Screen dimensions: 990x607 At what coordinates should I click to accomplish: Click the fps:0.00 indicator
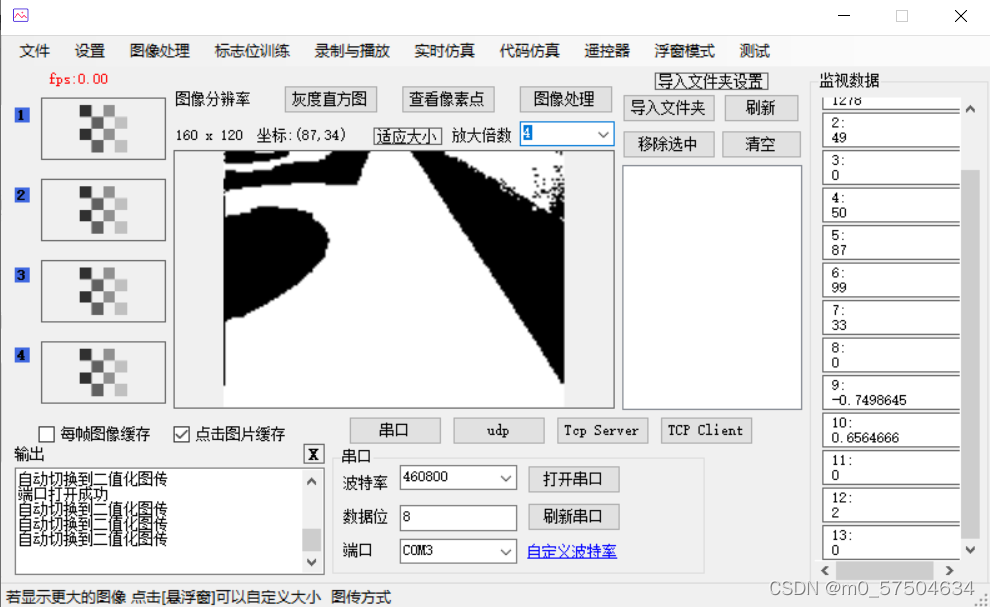coord(79,79)
